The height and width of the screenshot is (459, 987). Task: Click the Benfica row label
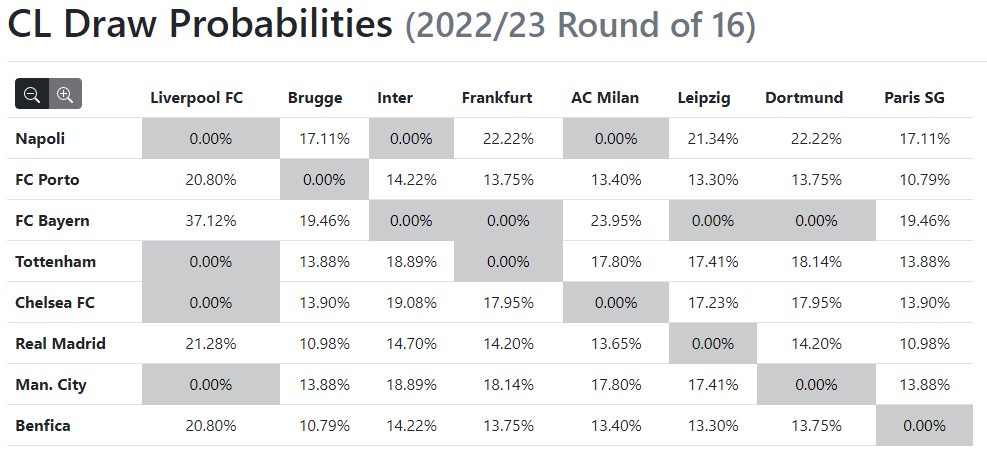pyautogui.click(x=43, y=426)
